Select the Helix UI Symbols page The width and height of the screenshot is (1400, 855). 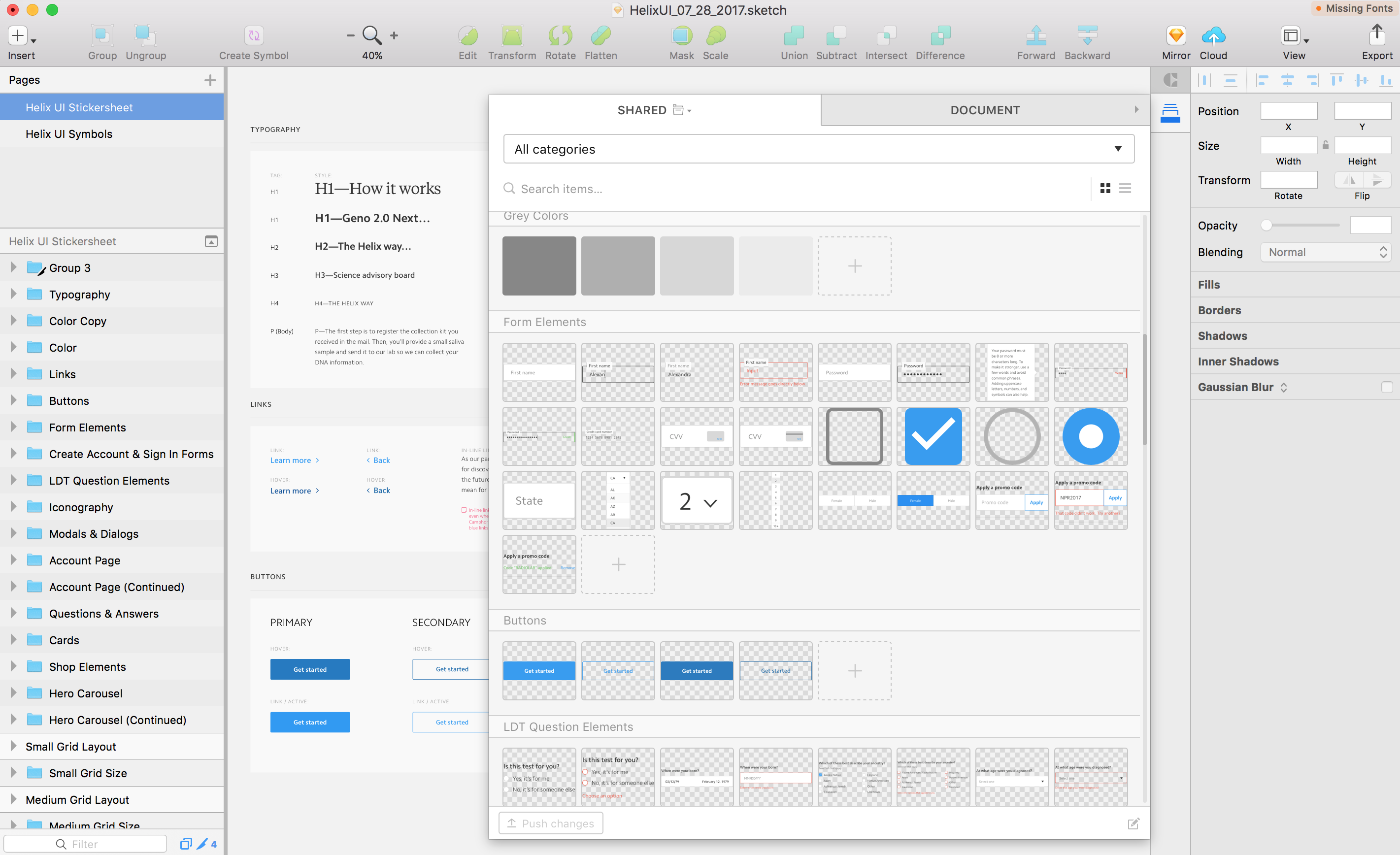click(x=112, y=134)
